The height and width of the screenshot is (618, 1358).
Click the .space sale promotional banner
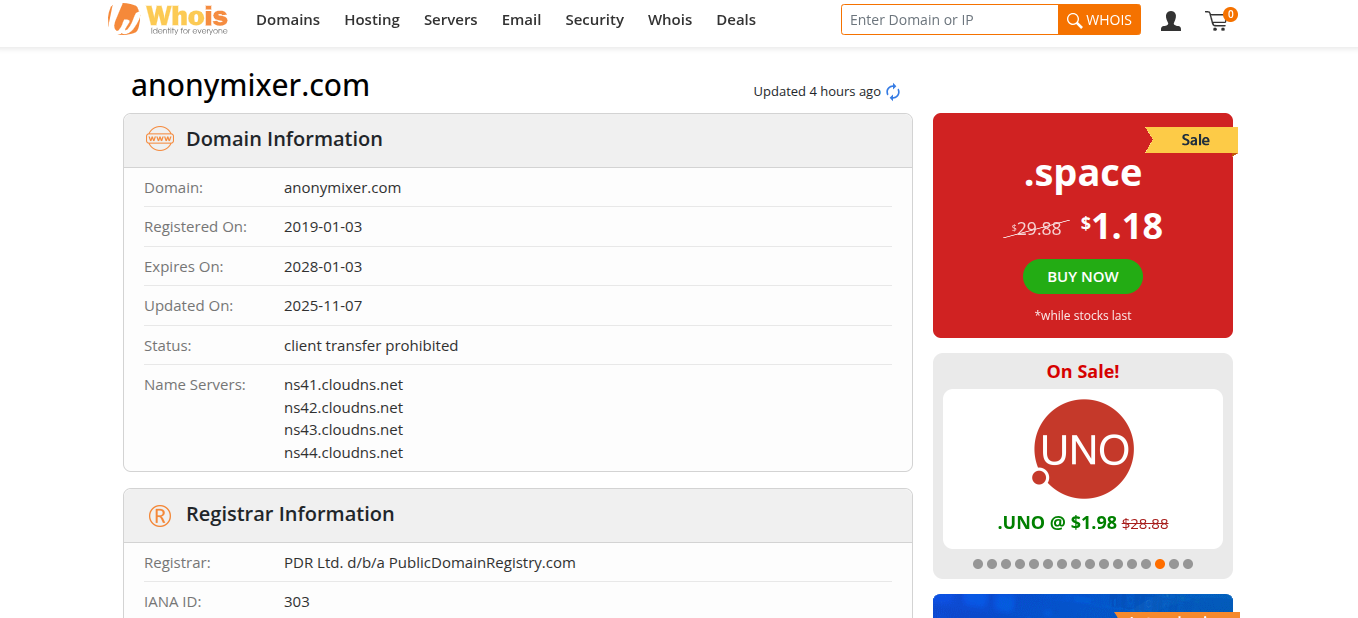pyautogui.click(x=1083, y=225)
